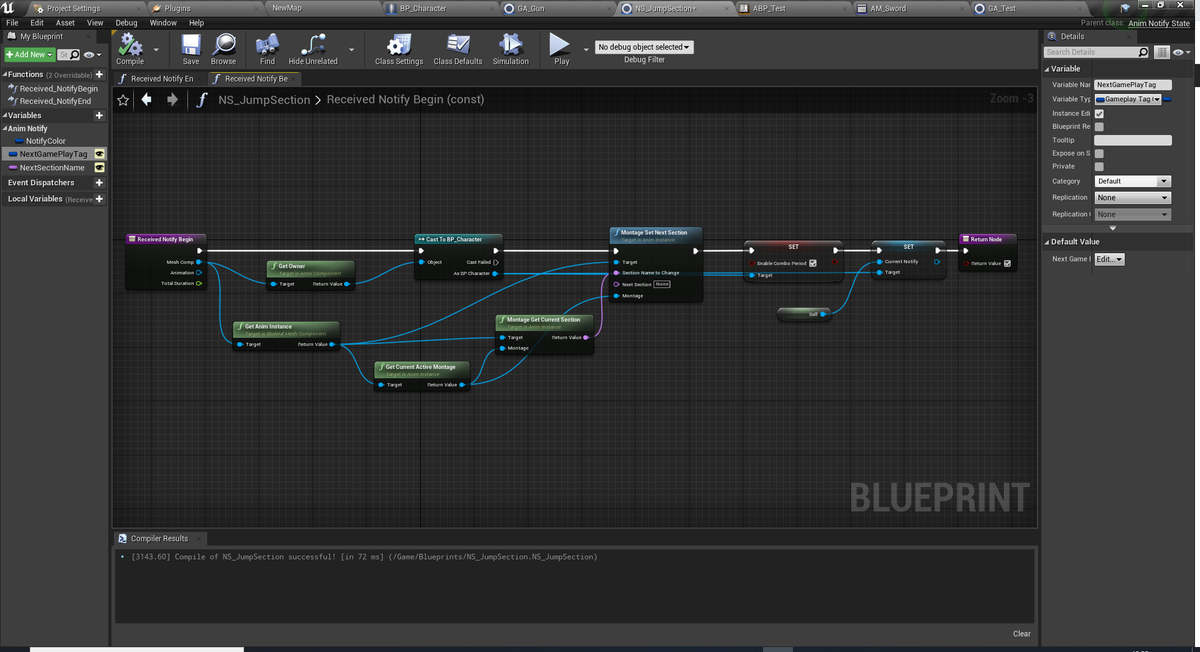Screen dimensions: 1200x652
Task: Open Class Settings from the toolbar
Action: (x=399, y=47)
